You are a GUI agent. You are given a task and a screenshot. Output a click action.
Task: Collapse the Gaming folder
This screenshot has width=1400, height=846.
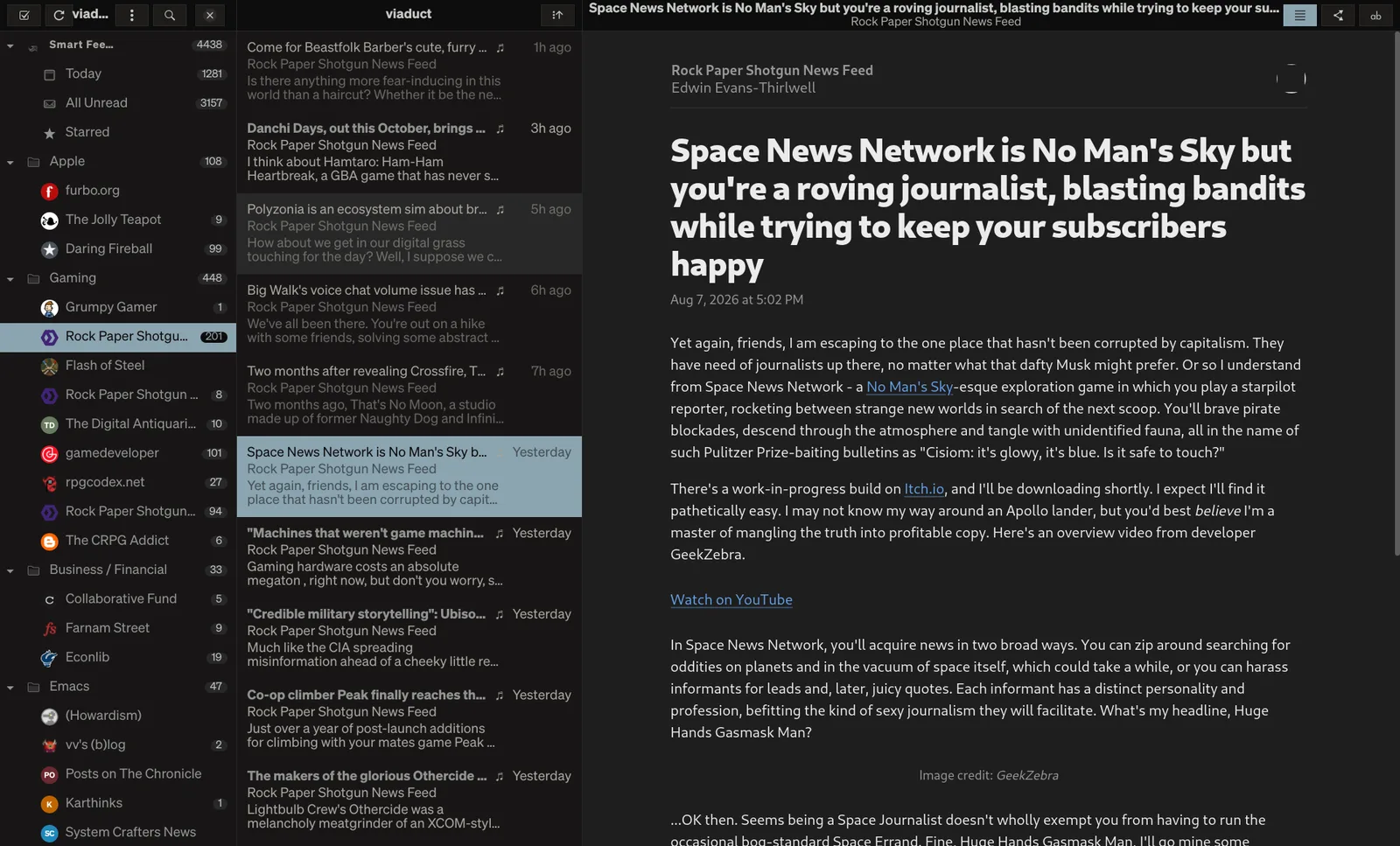[x=10, y=279]
